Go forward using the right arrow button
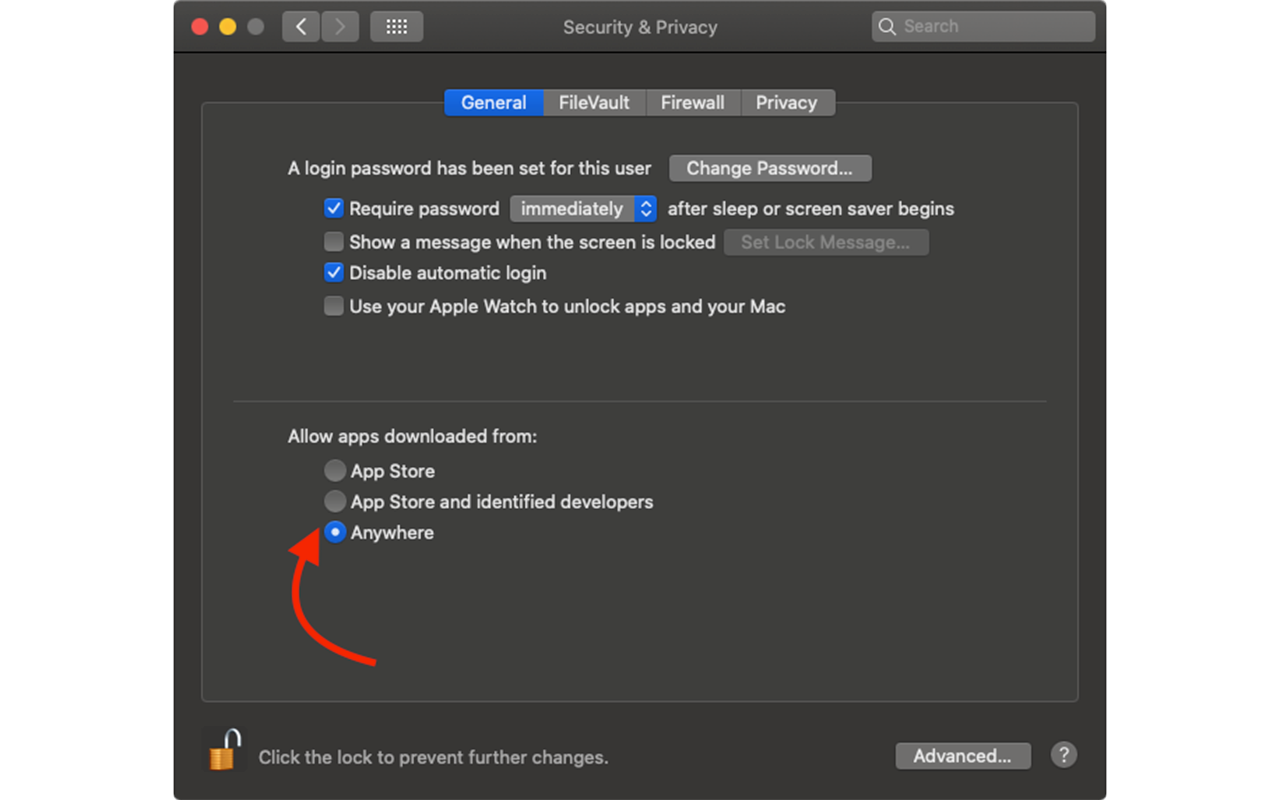Viewport: 1280px width, 800px height. tap(340, 27)
